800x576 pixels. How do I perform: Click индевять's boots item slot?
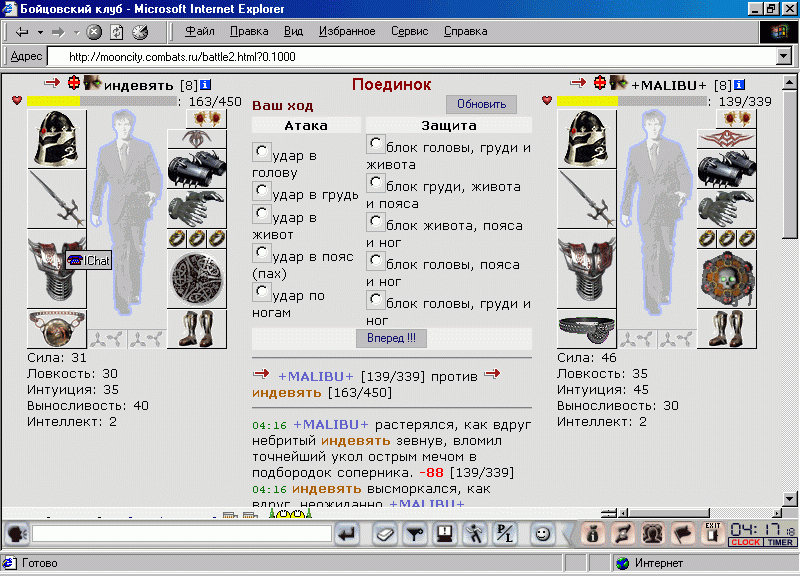(x=197, y=329)
